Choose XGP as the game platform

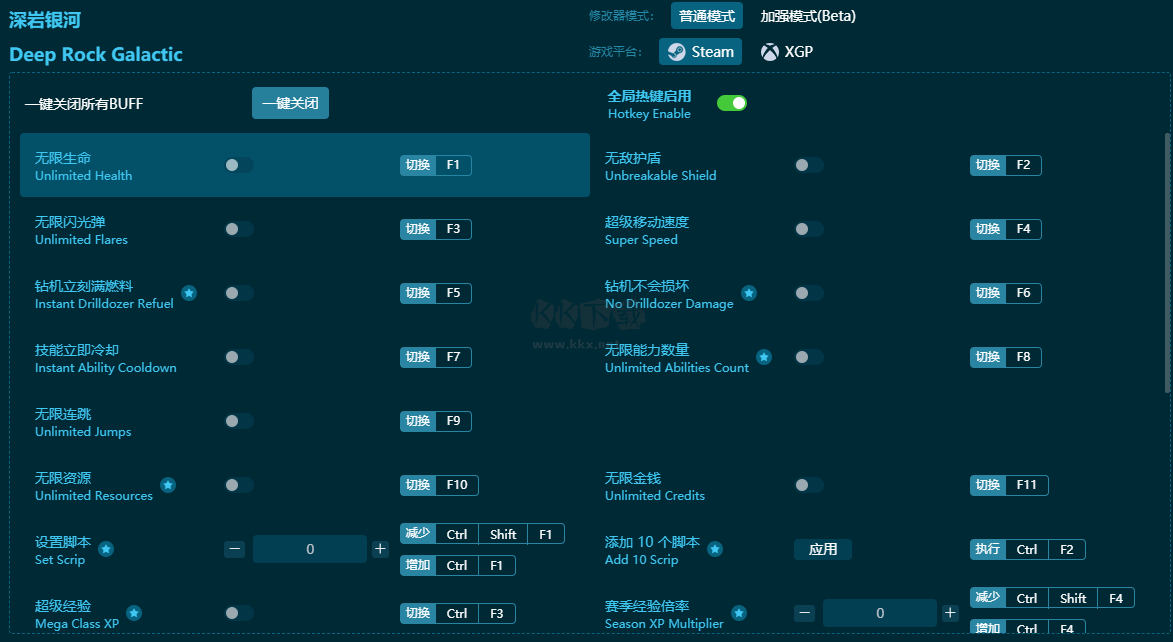787,52
